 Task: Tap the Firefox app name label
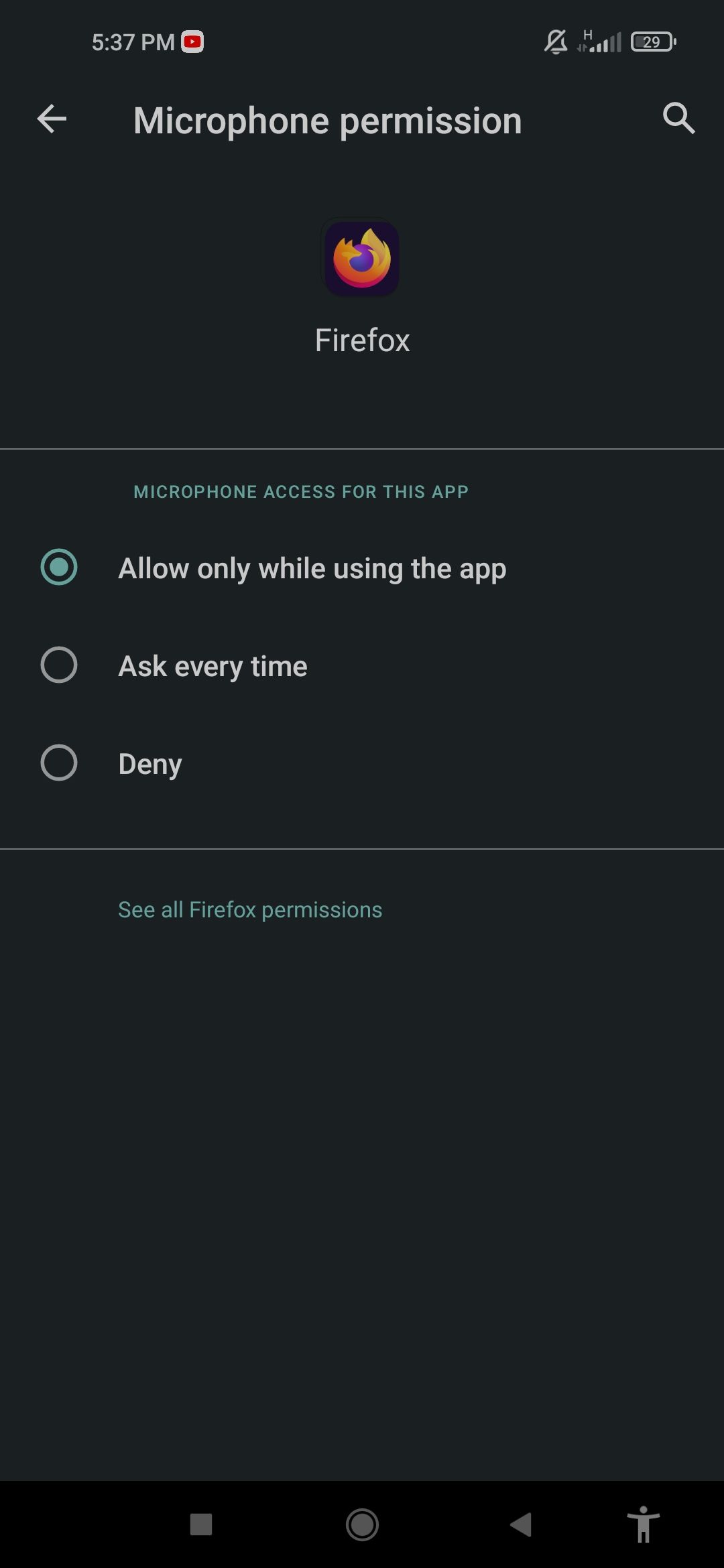(x=362, y=340)
